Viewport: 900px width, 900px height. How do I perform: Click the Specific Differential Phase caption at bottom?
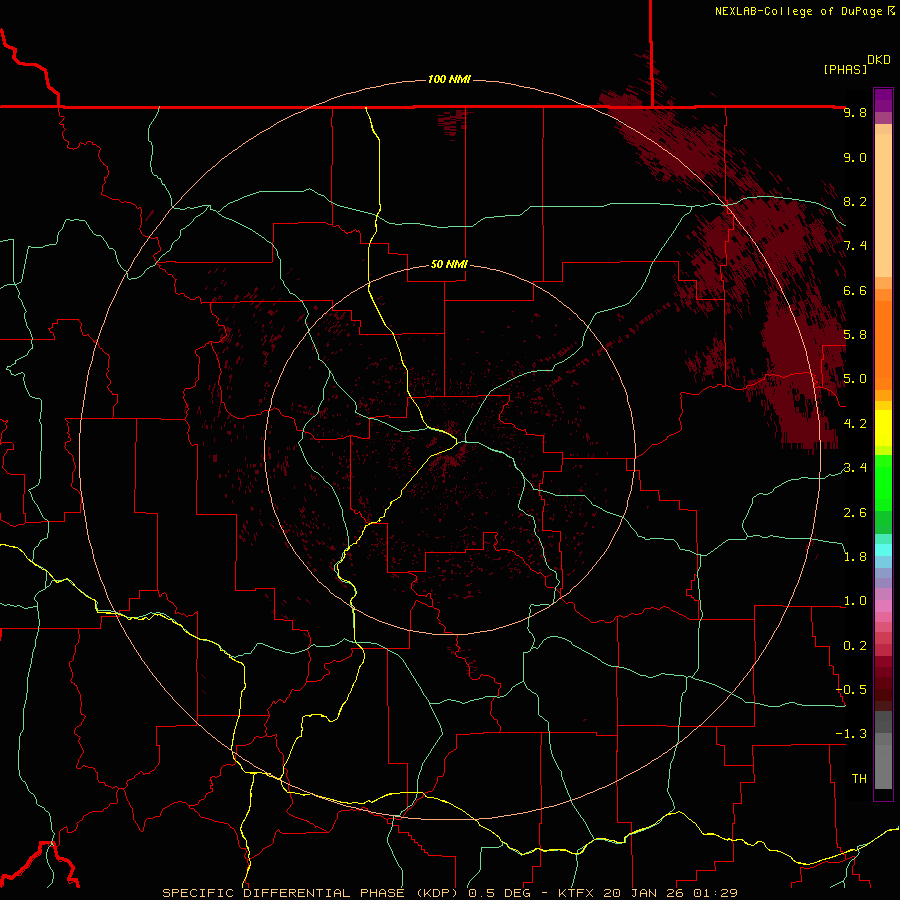pyautogui.click(x=449, y=893)
